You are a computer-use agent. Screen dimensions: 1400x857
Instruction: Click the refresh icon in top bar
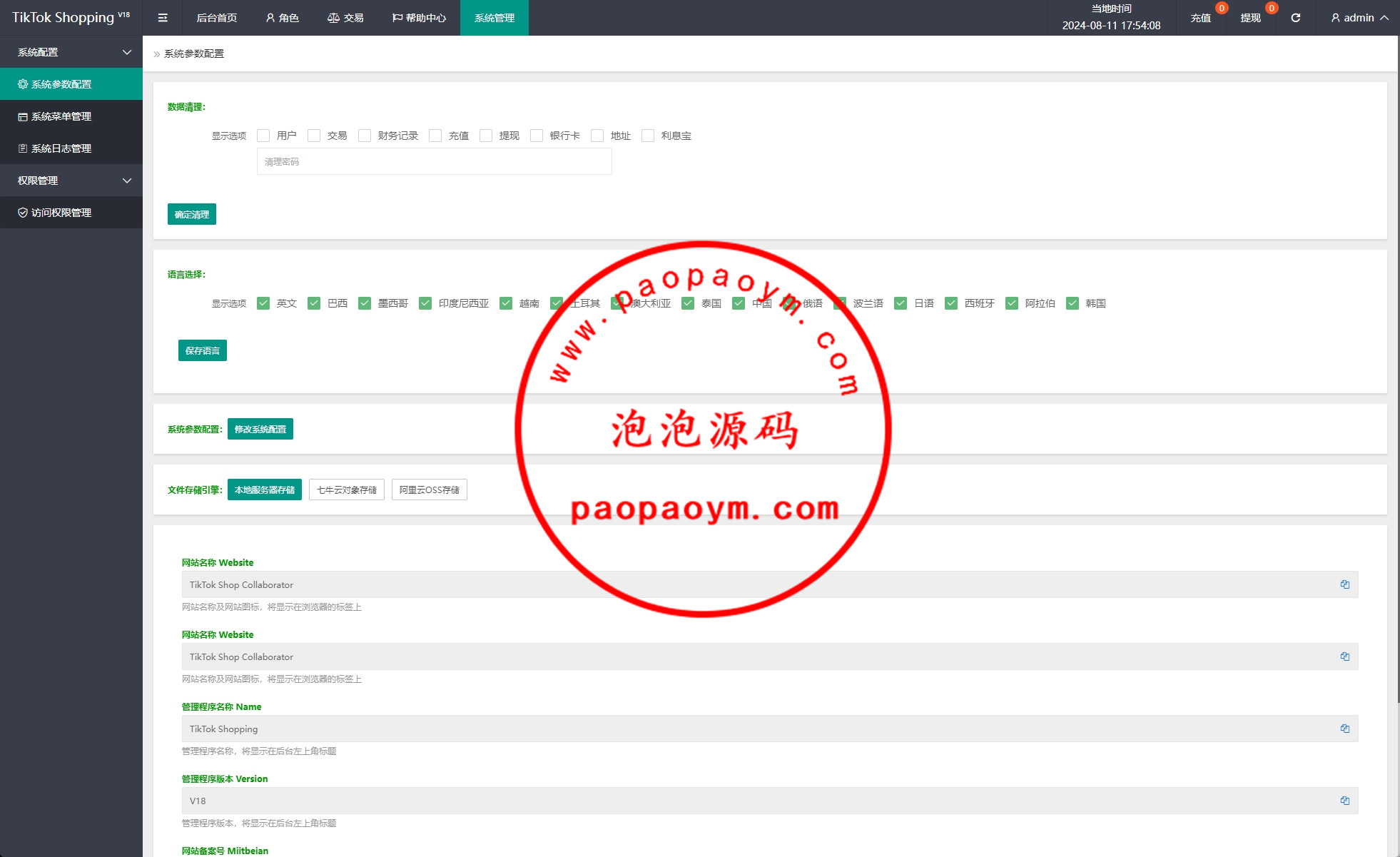(1296, 18)
